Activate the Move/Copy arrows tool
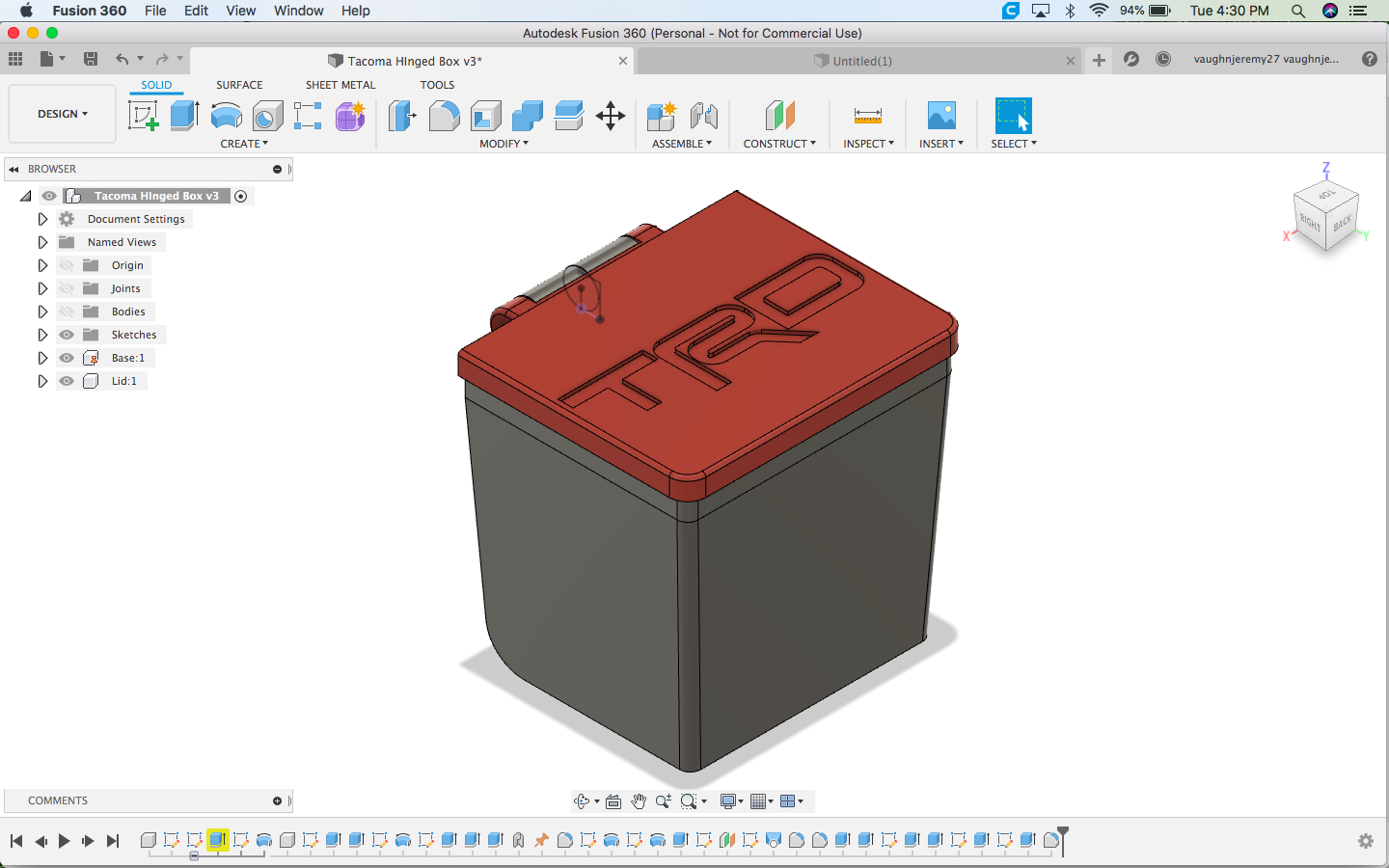Image resolution: width=1389 pixels, height=868 pixels. click(x=611, y=117)
